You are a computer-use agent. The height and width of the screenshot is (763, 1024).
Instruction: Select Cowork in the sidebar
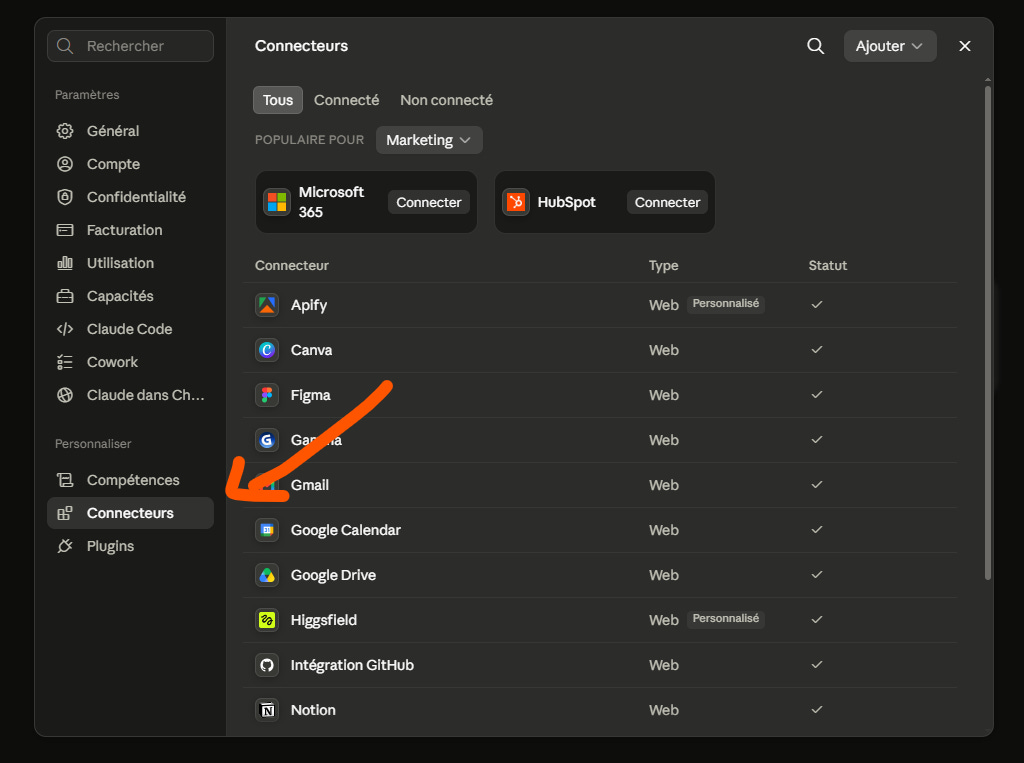coord(130,362)
